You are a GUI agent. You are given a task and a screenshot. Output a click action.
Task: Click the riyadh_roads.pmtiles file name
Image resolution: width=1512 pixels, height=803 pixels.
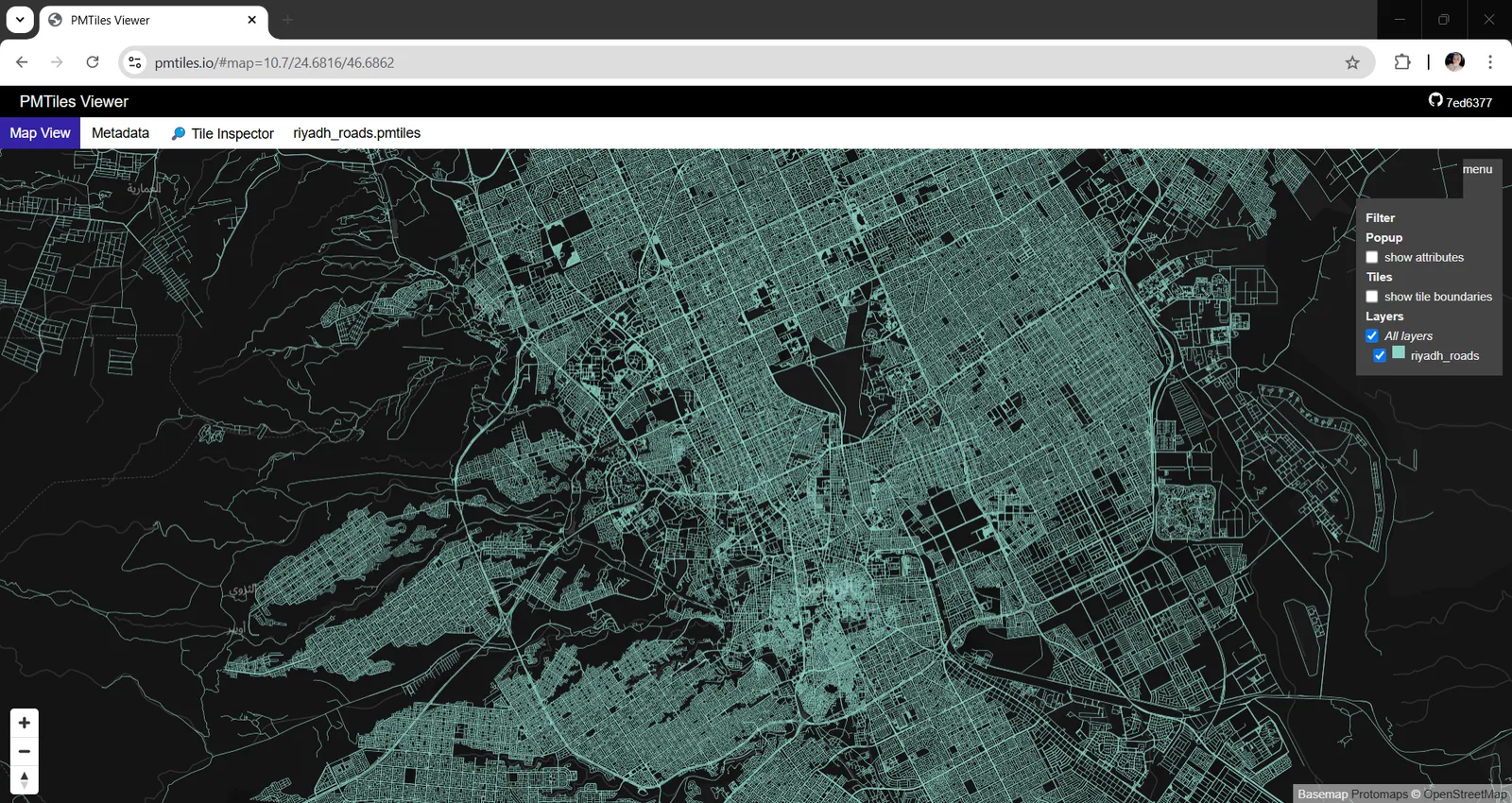pos(356,133)
